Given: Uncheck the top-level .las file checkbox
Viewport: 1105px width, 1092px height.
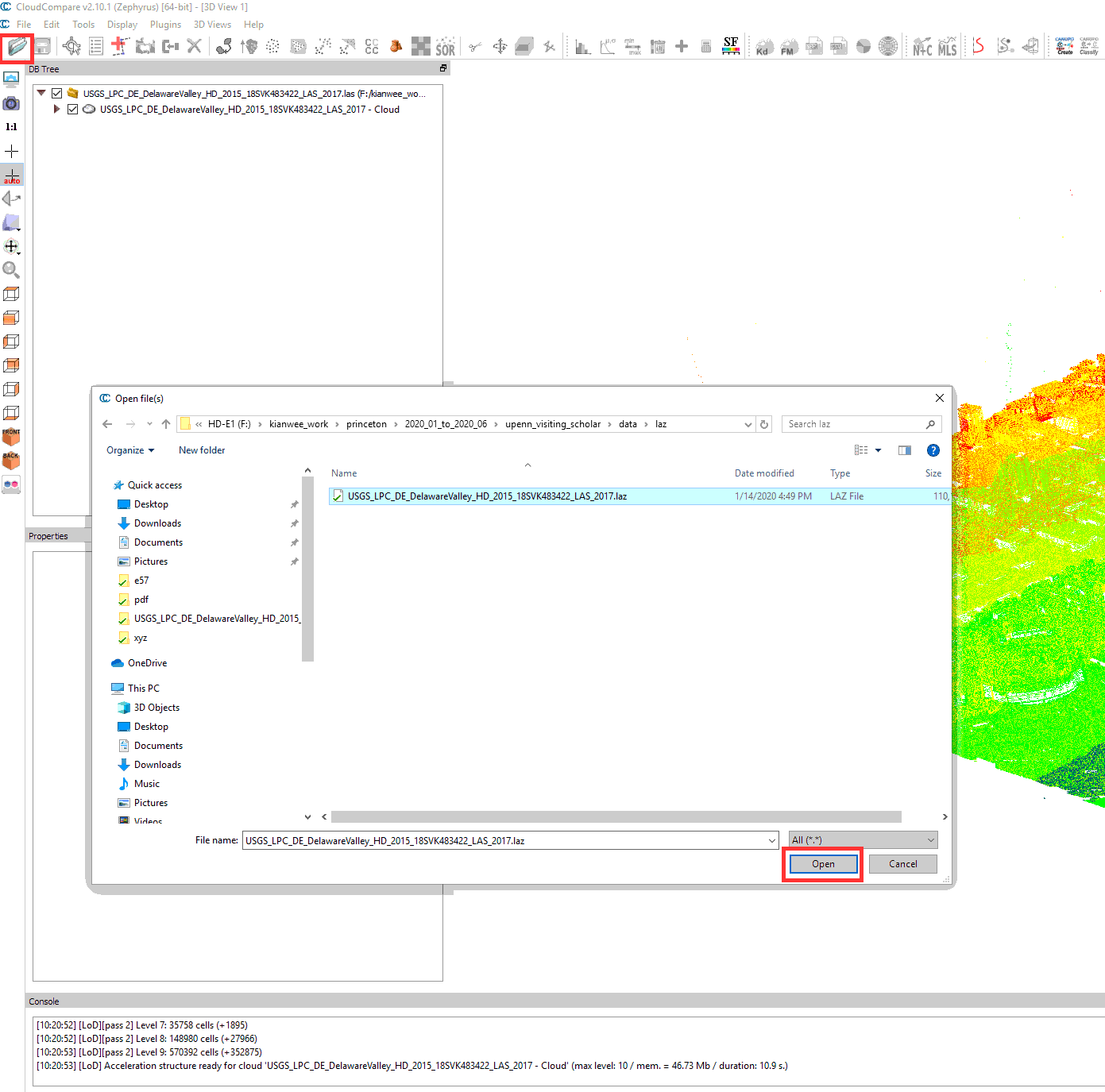Looking at the screenshot, I should tap(57, 94).
